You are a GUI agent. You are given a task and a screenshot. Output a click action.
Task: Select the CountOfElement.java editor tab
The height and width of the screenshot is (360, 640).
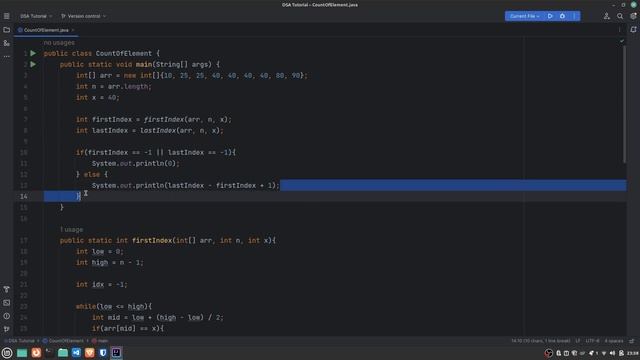[x=46, y=30]
